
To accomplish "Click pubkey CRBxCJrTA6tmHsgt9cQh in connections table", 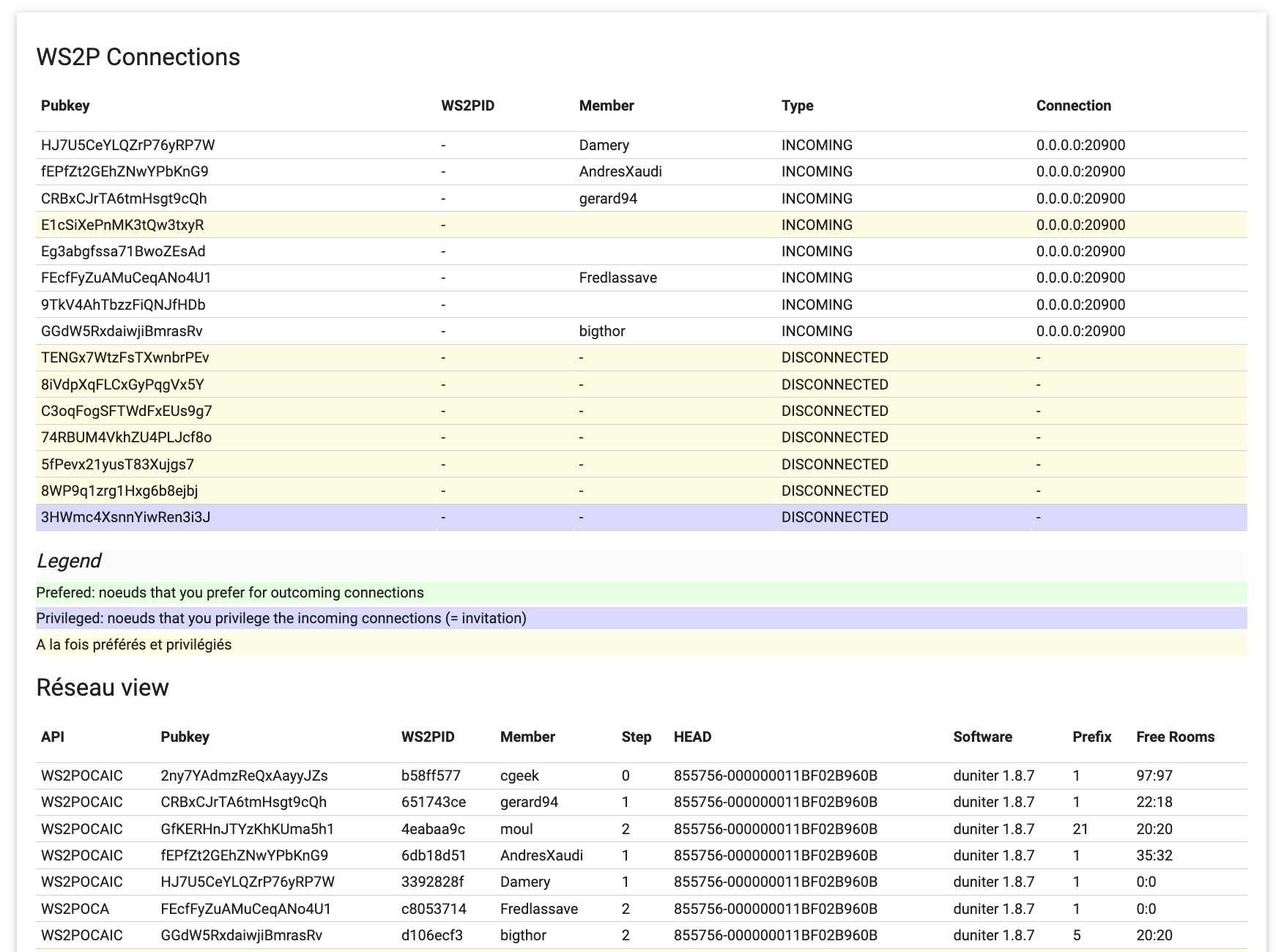I will pyautogui.click(x=124, y=198).
